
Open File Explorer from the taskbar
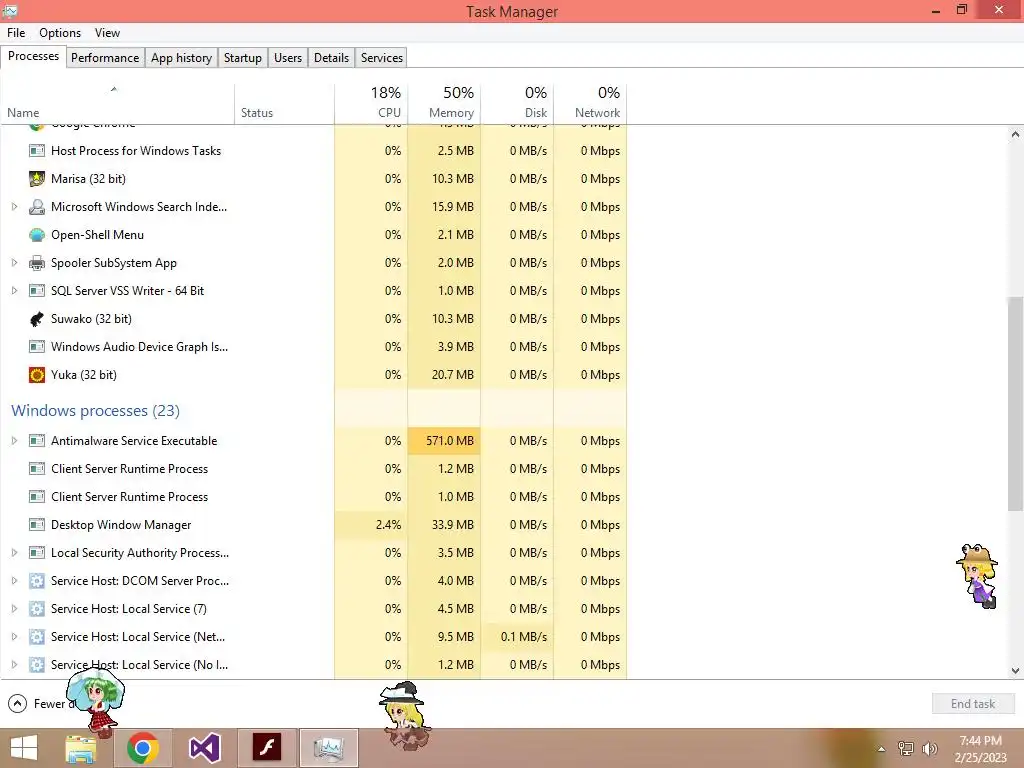pyautogui.click(x=81, y=748)
